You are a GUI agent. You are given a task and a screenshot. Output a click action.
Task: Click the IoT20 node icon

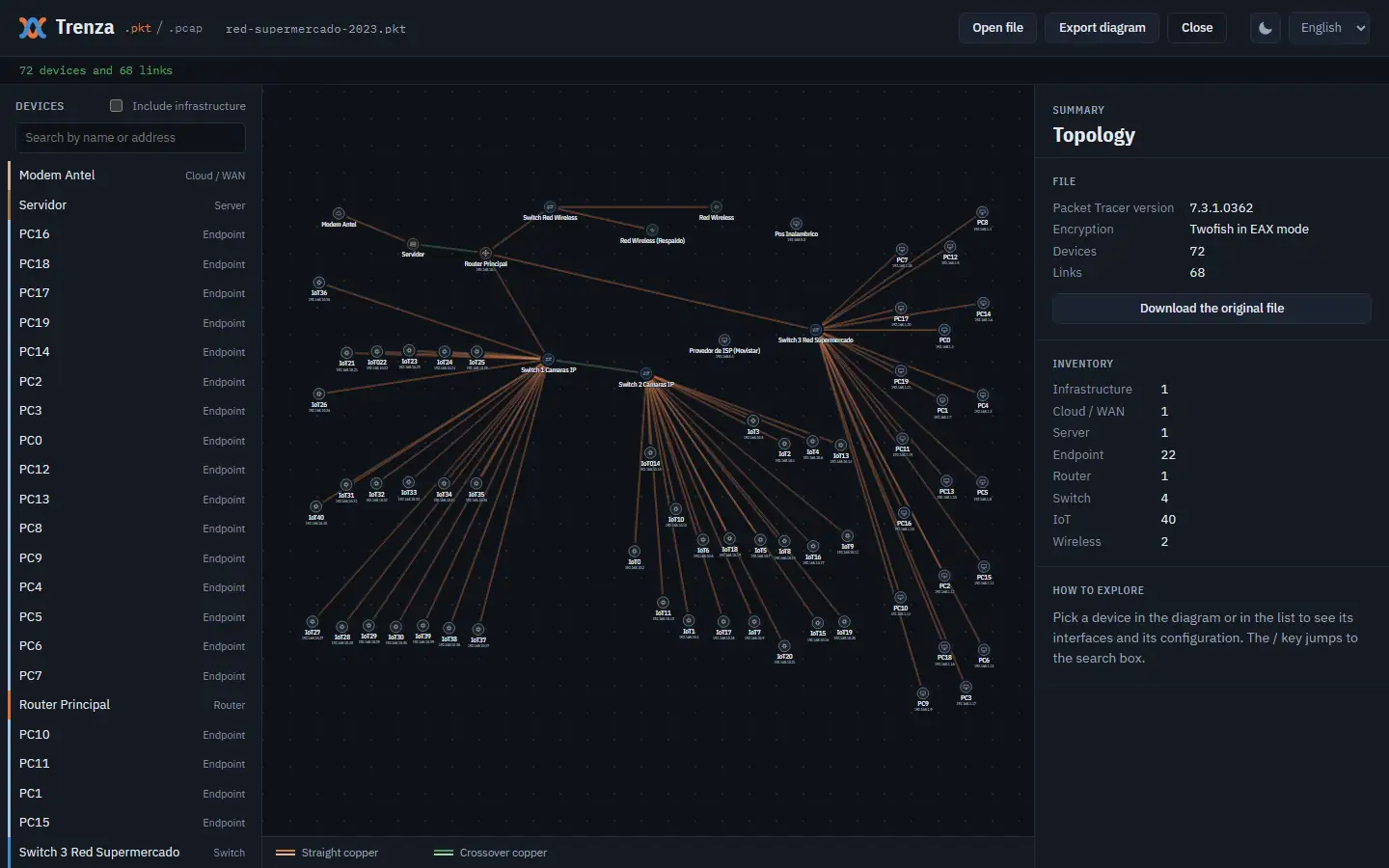pos(784,646)
